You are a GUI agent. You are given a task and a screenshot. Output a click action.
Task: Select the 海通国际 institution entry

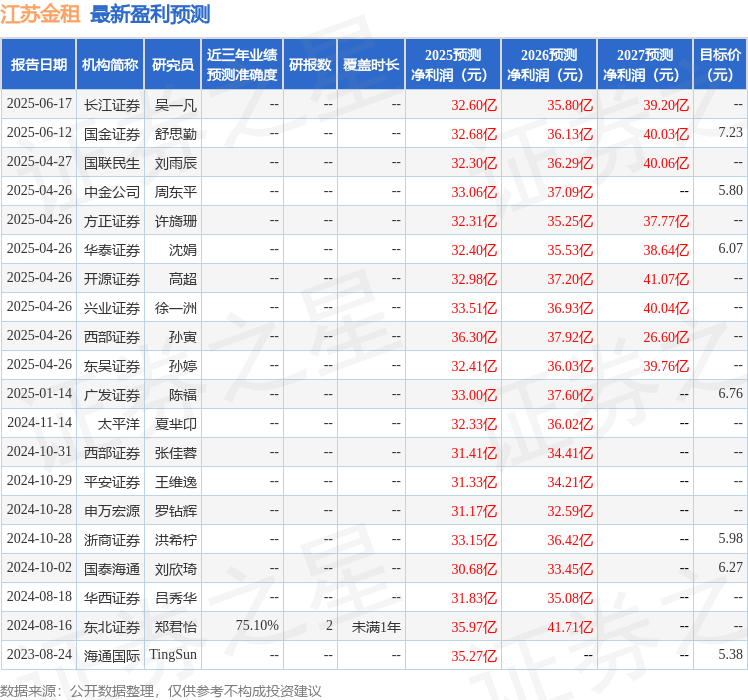coord(112,656)
